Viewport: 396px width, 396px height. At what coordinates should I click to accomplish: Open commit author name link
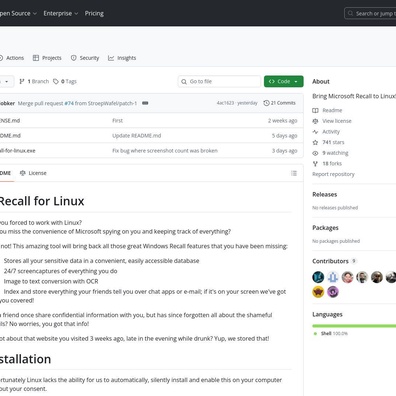(x=7, y=103)
